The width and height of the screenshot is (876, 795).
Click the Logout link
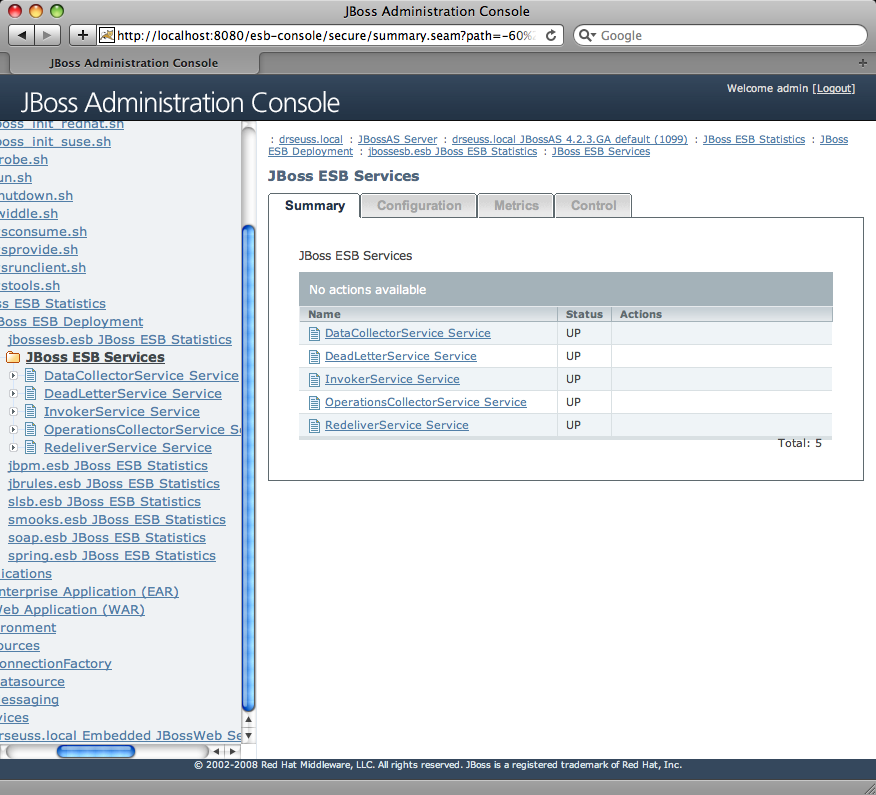pos(834,88)
